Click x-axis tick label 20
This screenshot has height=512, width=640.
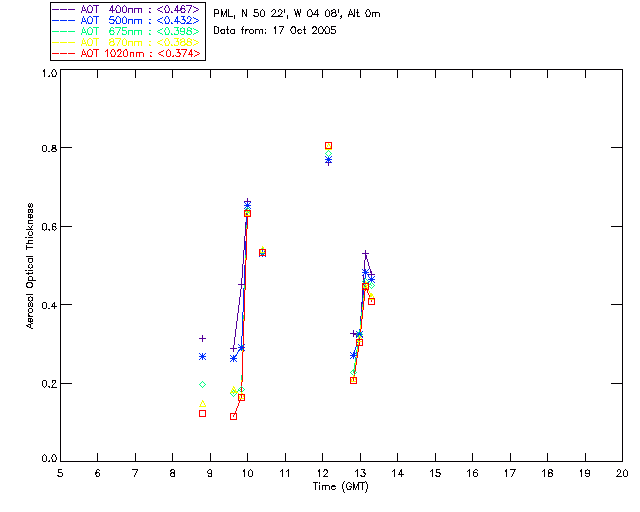[622, 473]
